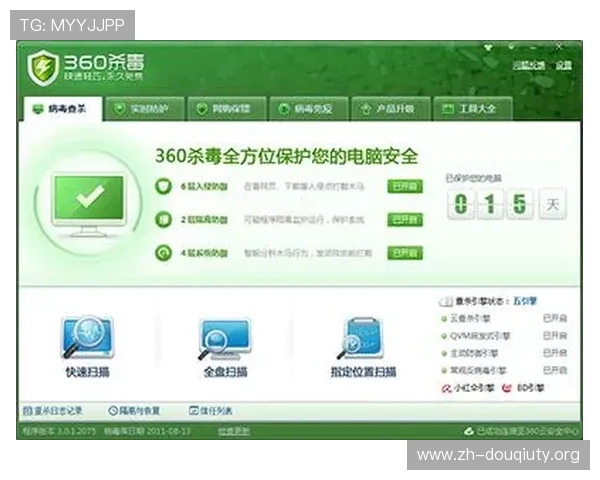
Task: Switch to the 网购保镖 tab
Action: point(227,109)
